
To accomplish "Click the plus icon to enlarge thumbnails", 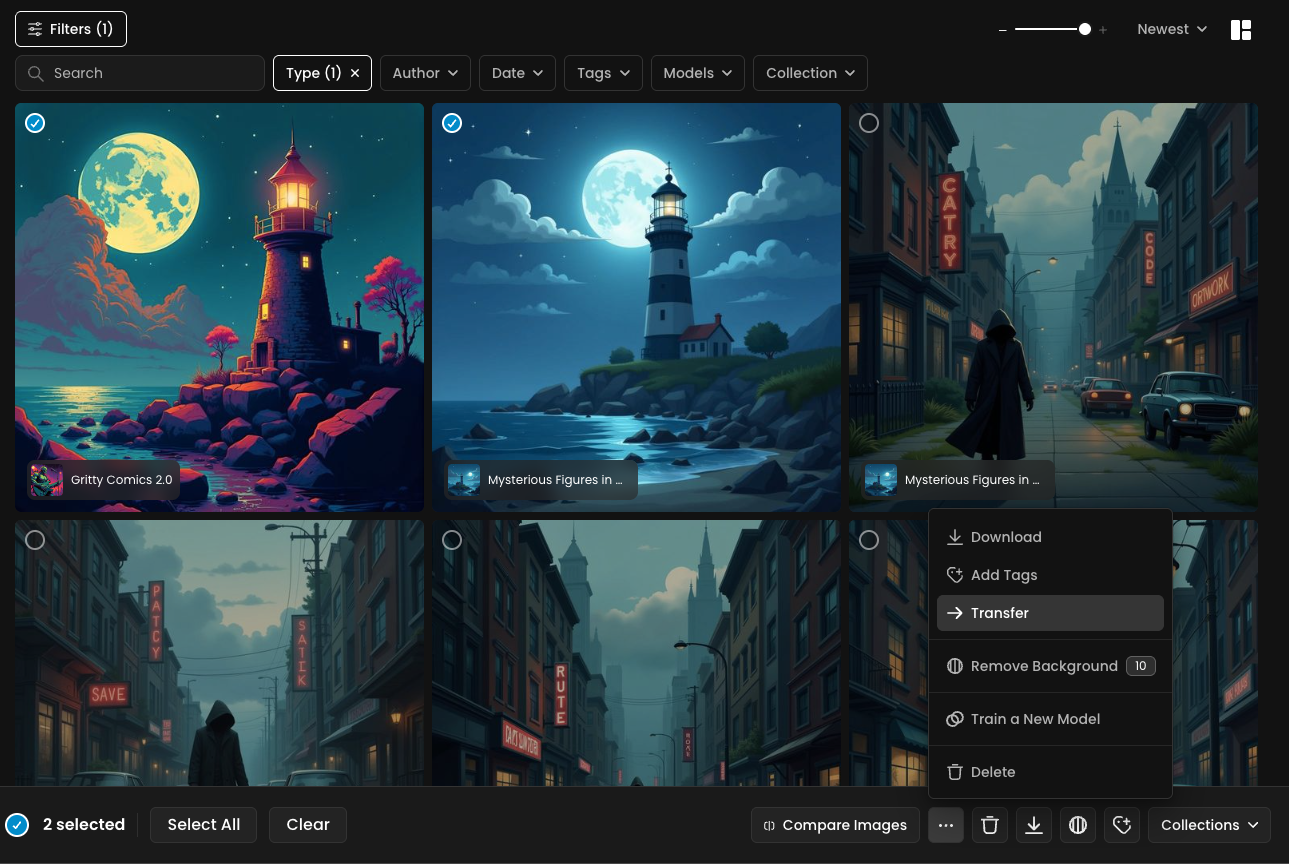I will [1103, 30].
